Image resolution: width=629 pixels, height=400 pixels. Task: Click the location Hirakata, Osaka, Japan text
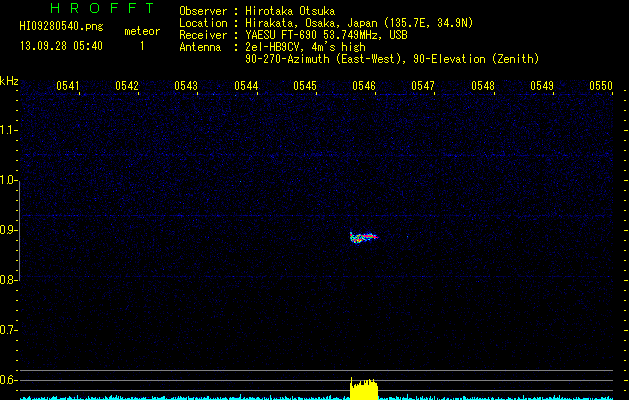tap(311, 23)
